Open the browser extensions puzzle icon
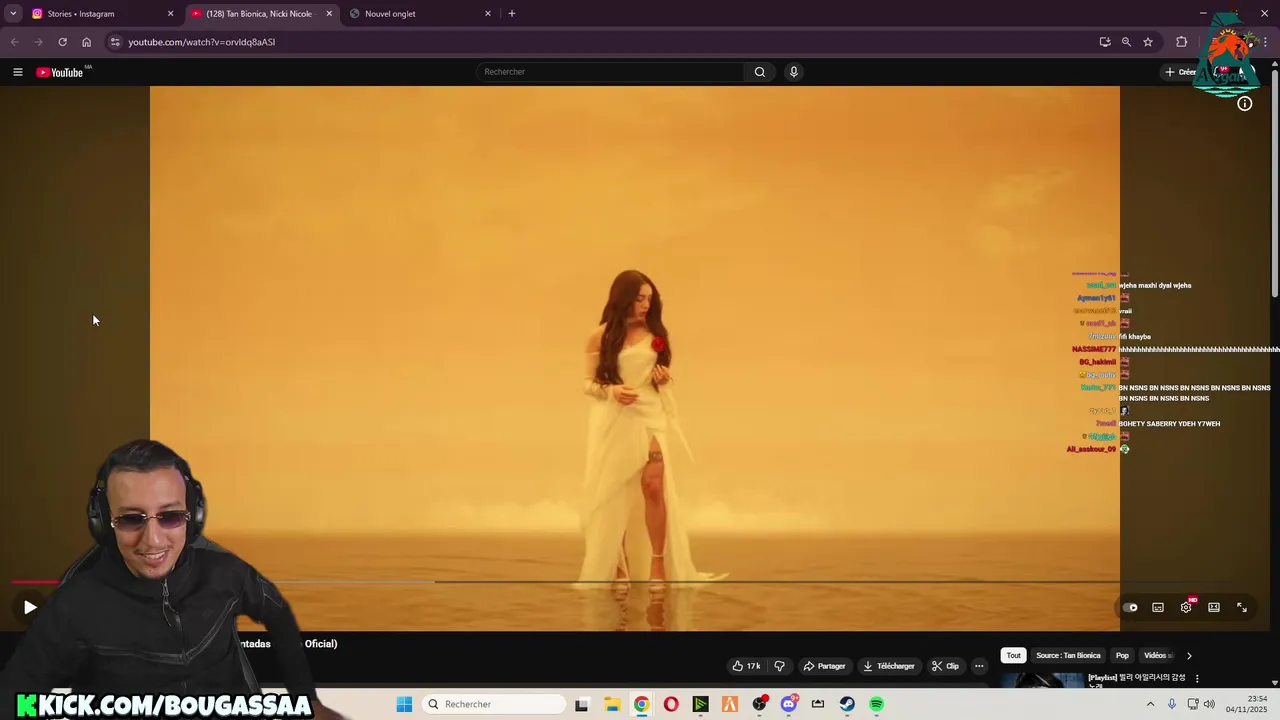Image resolution: width=1280 pixels, height=720 pixels. pyautogui.click(x=1182, y=42)
